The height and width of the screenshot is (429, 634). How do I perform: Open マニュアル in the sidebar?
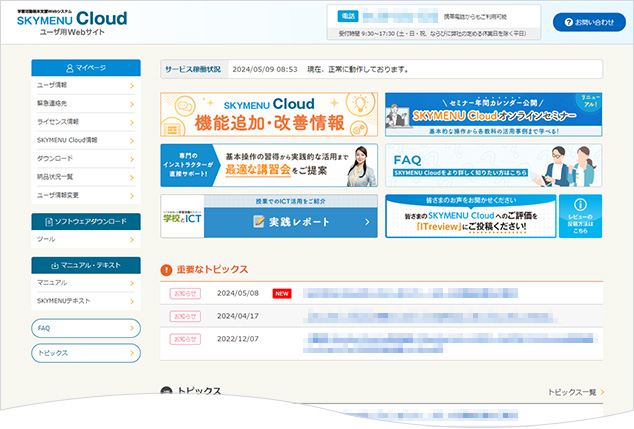tap(84, 284)
